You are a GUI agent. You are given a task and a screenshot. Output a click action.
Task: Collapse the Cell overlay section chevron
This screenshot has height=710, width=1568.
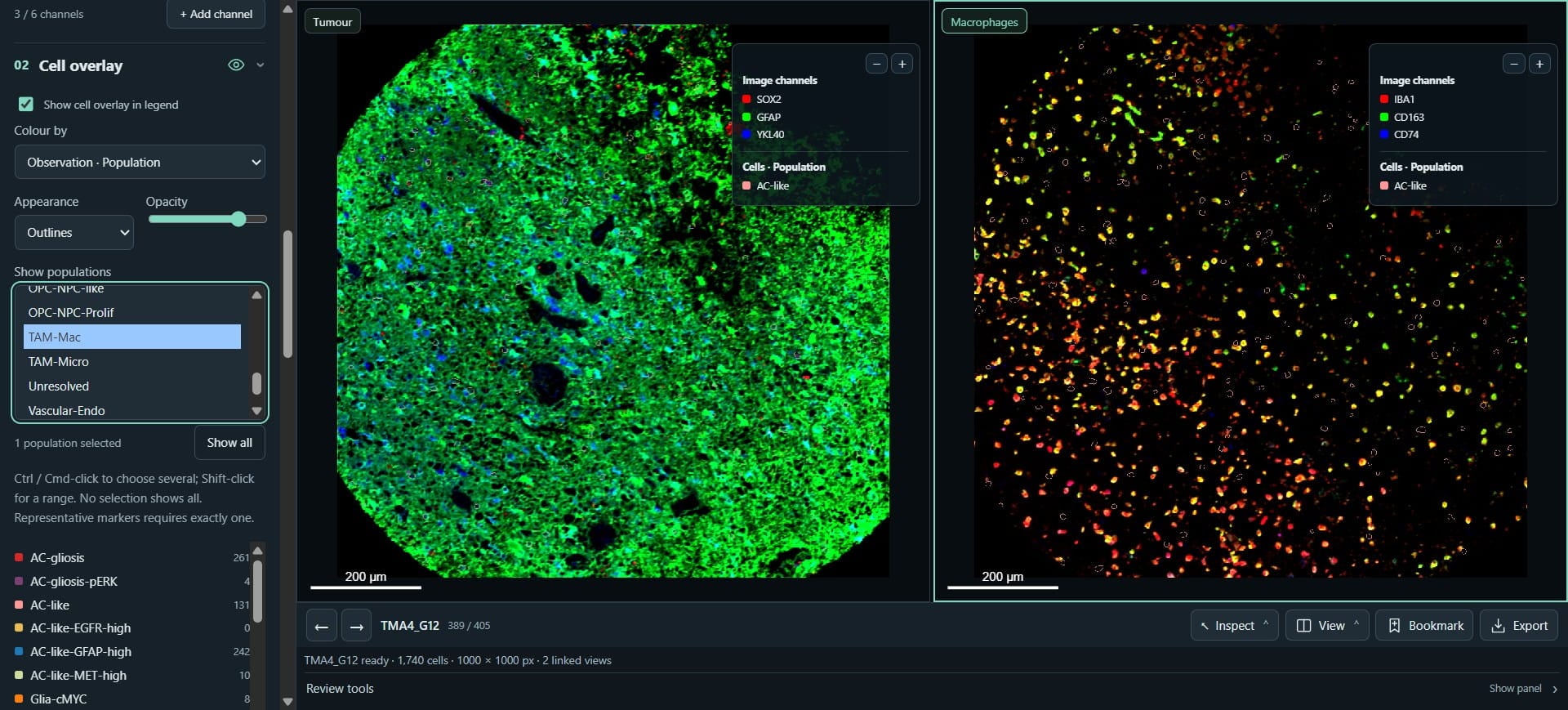[x=261, y=65]
